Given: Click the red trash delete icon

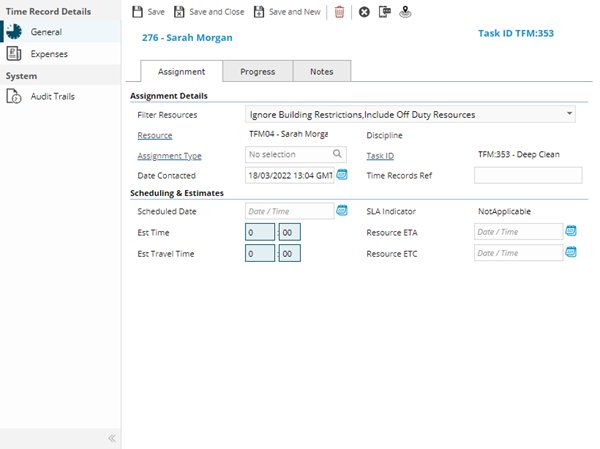Looking at the screenshot, I should click(x=340, y=12).
